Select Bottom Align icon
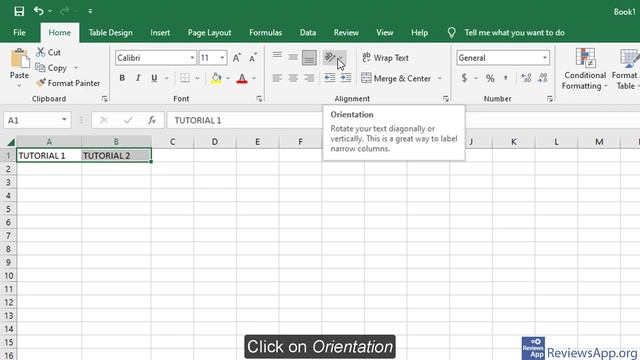Screen dimensions: 640x360 coord(309,58)
